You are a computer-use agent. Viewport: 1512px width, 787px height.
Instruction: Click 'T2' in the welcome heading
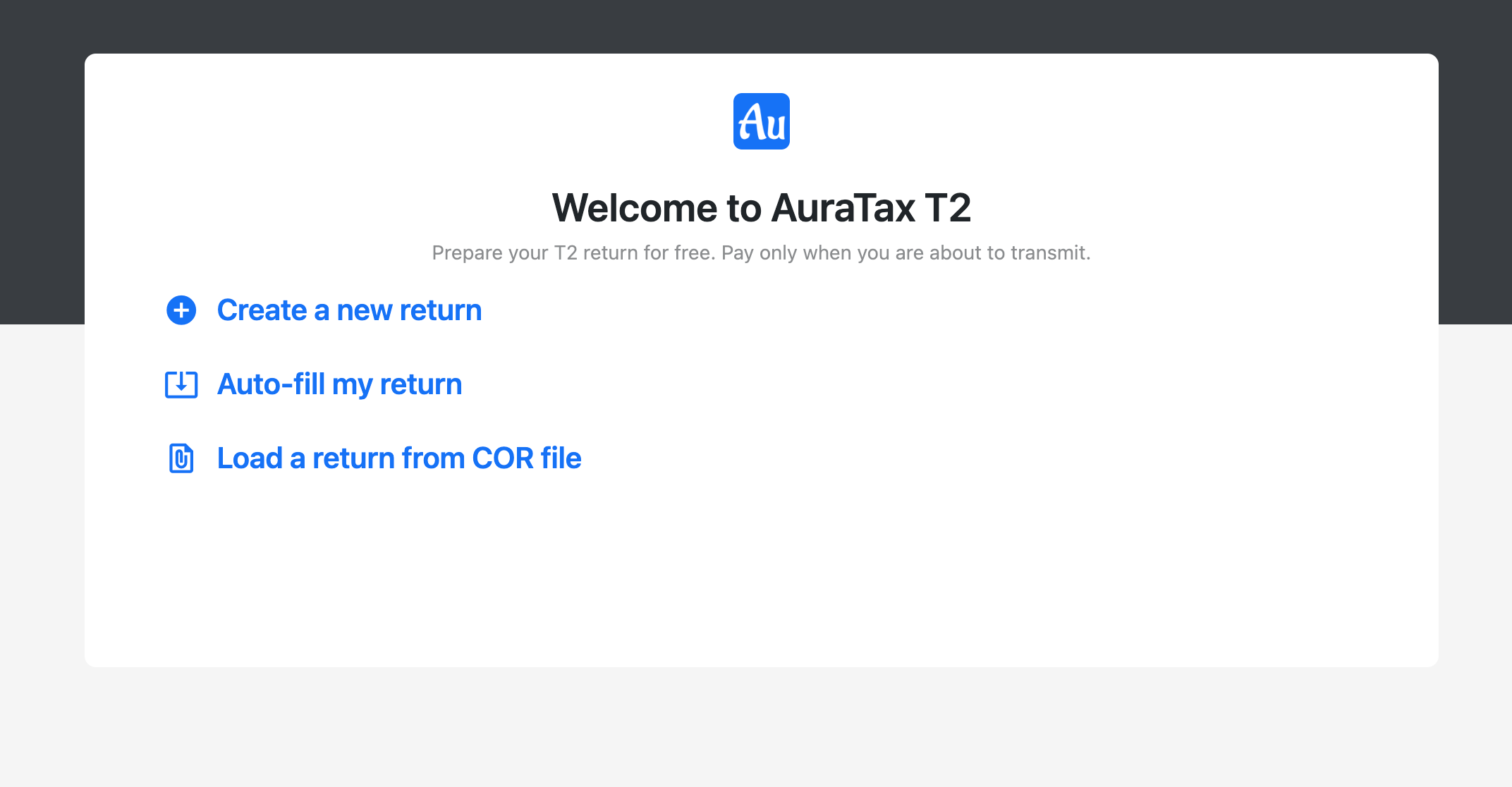947,208
